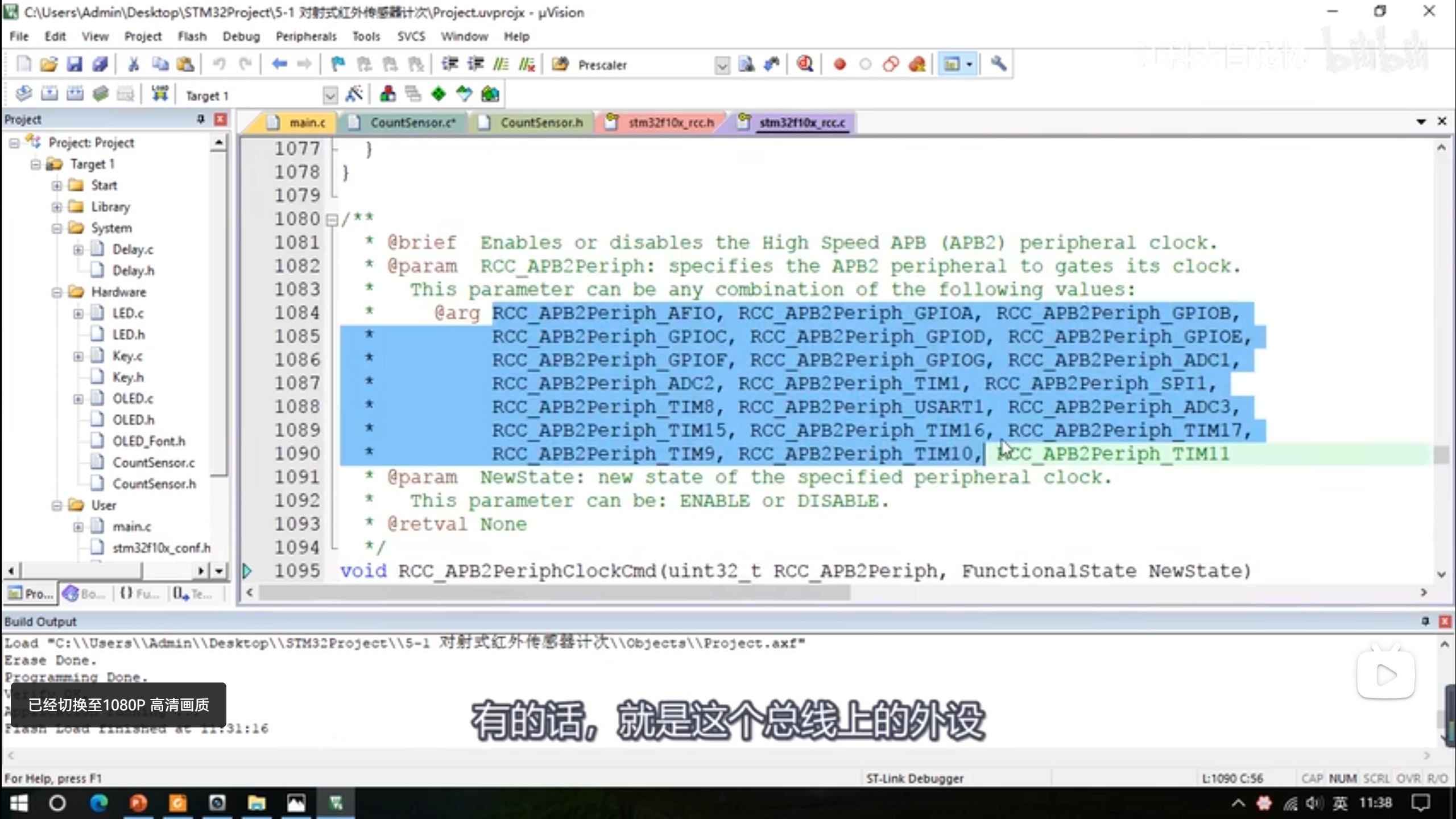Click the Cut scissors icon
1456x819 pixels.
click(134, 64)
